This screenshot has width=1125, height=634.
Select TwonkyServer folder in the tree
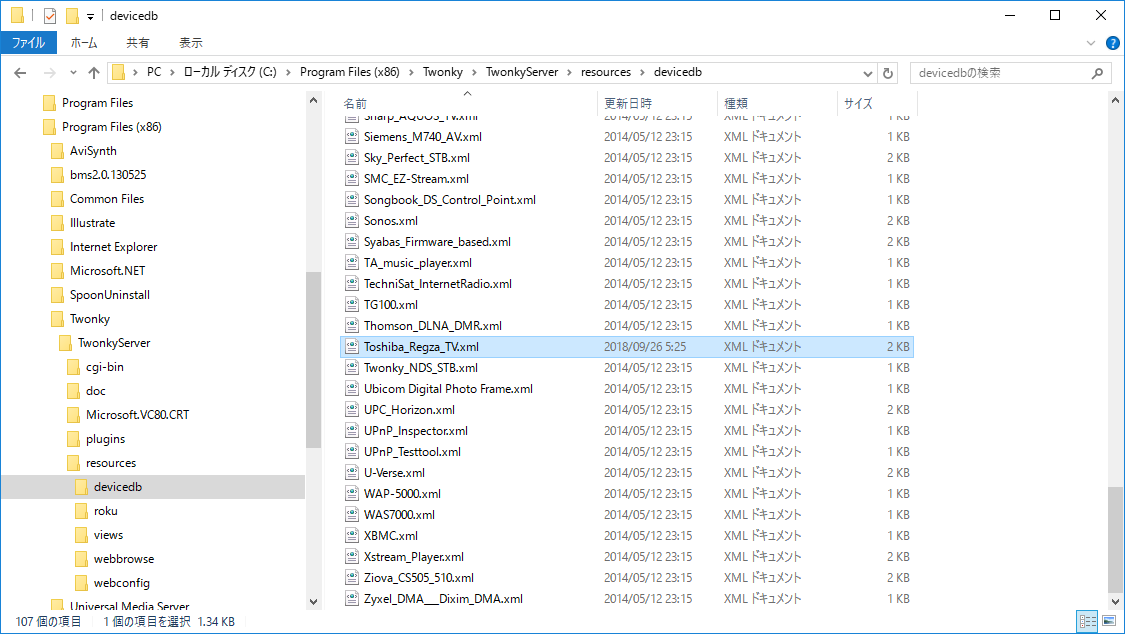pos(114,344)
